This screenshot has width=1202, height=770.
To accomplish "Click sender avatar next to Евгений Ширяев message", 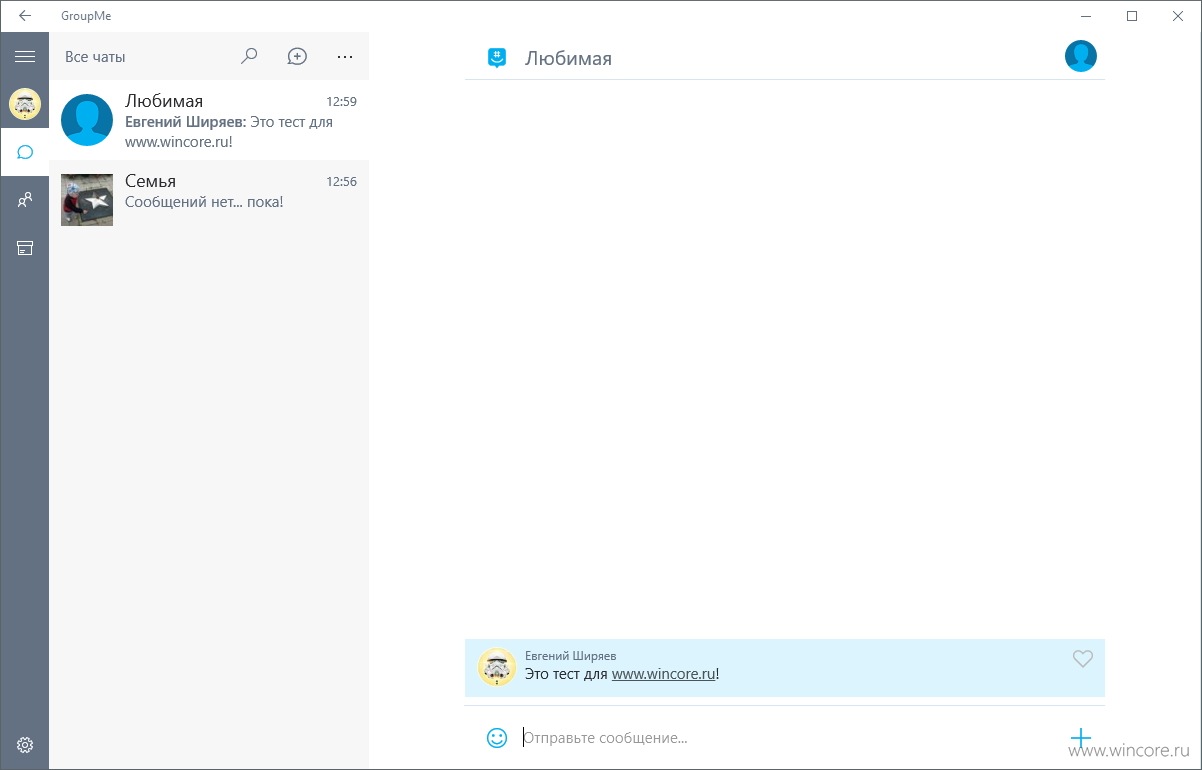I will coord(497,667).
